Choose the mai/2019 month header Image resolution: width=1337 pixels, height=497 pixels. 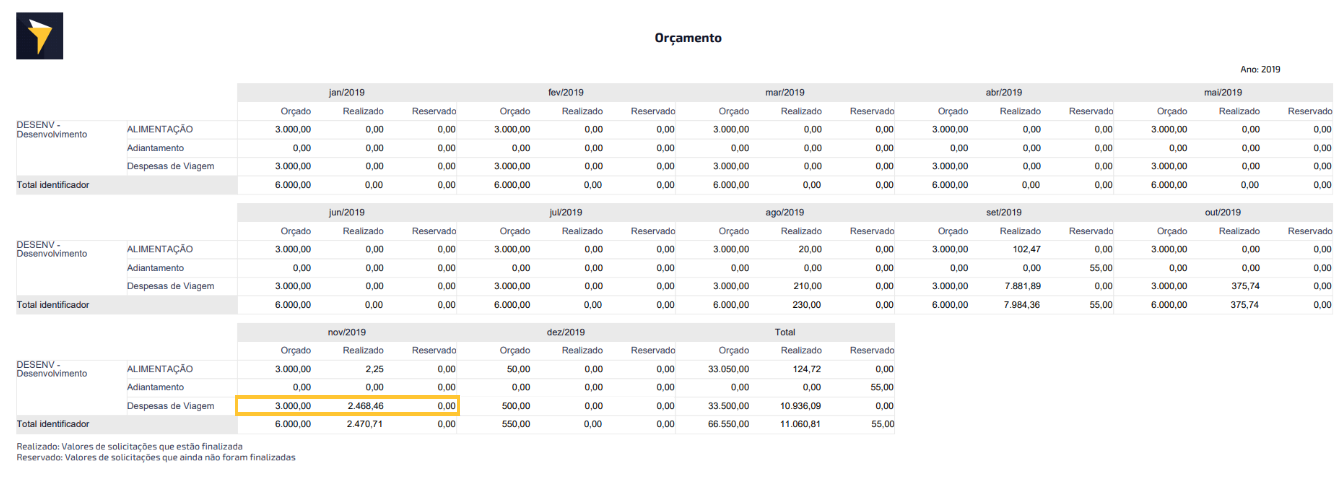[1223, 92]
